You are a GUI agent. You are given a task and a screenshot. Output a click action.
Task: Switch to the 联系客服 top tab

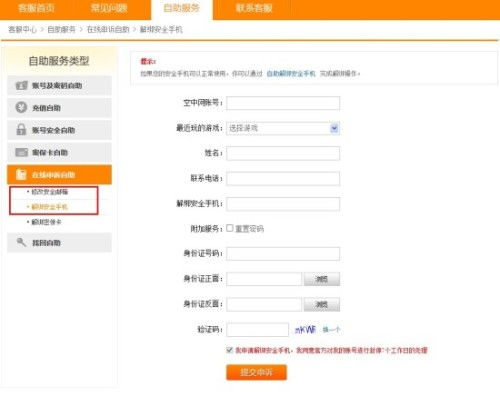[x=254, y=8]
